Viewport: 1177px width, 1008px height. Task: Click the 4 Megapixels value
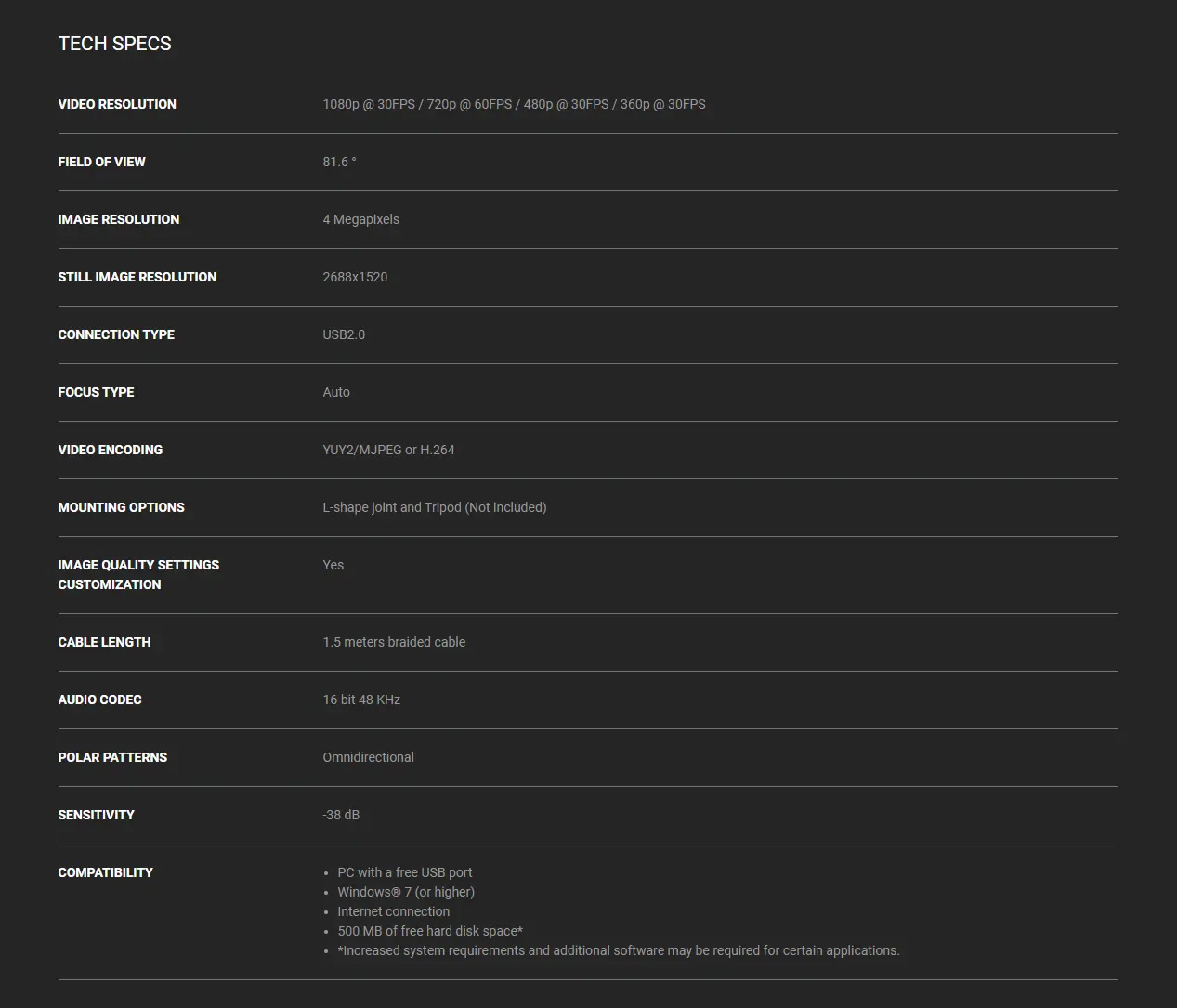point(360,219)
